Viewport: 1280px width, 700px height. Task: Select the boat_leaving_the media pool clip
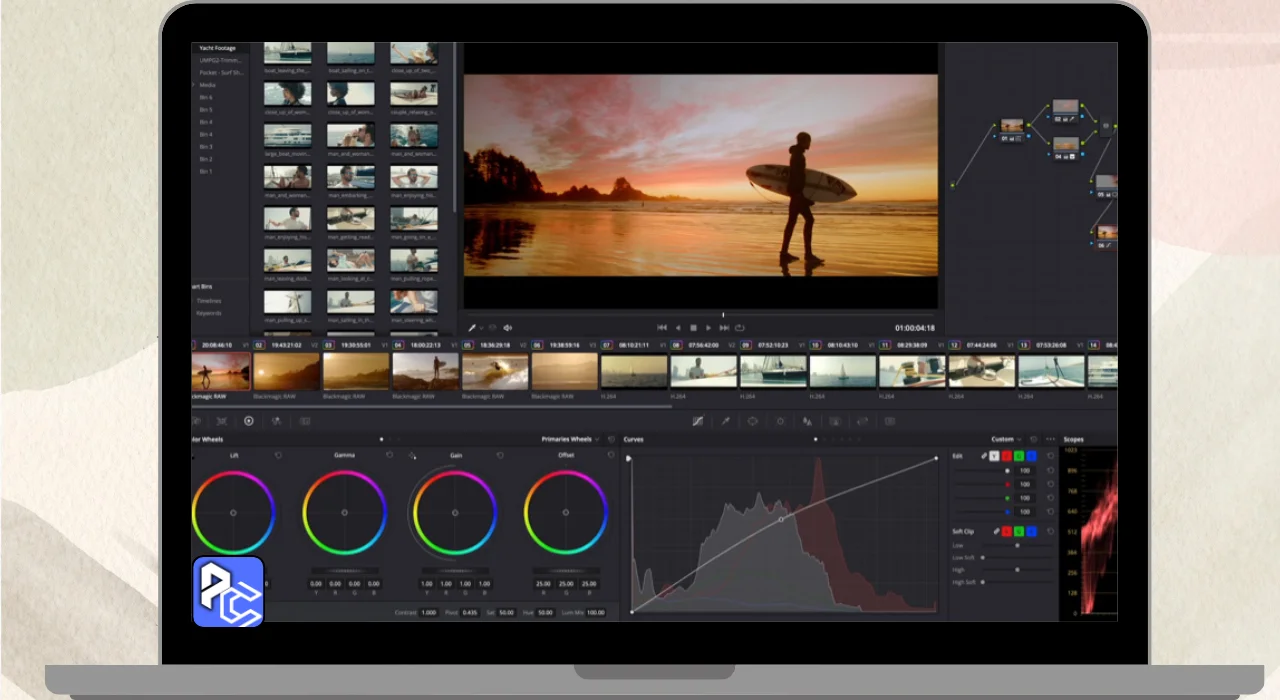287,54
